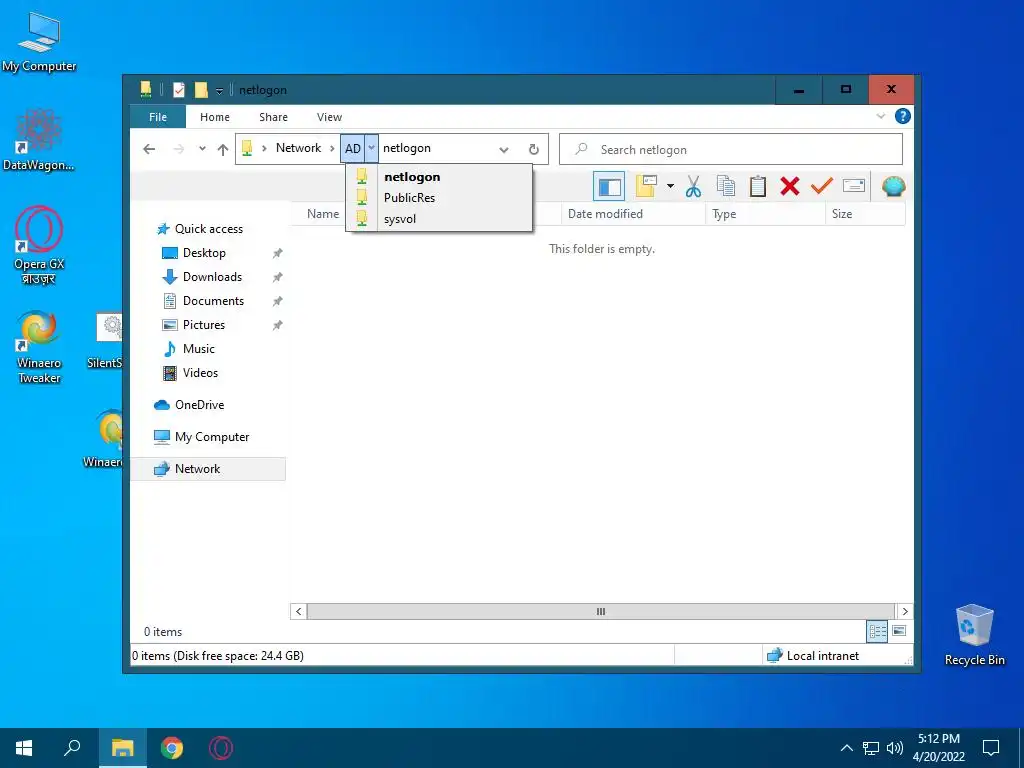Select the DataWagon desktop shortcut

click(x=39, y=140)
